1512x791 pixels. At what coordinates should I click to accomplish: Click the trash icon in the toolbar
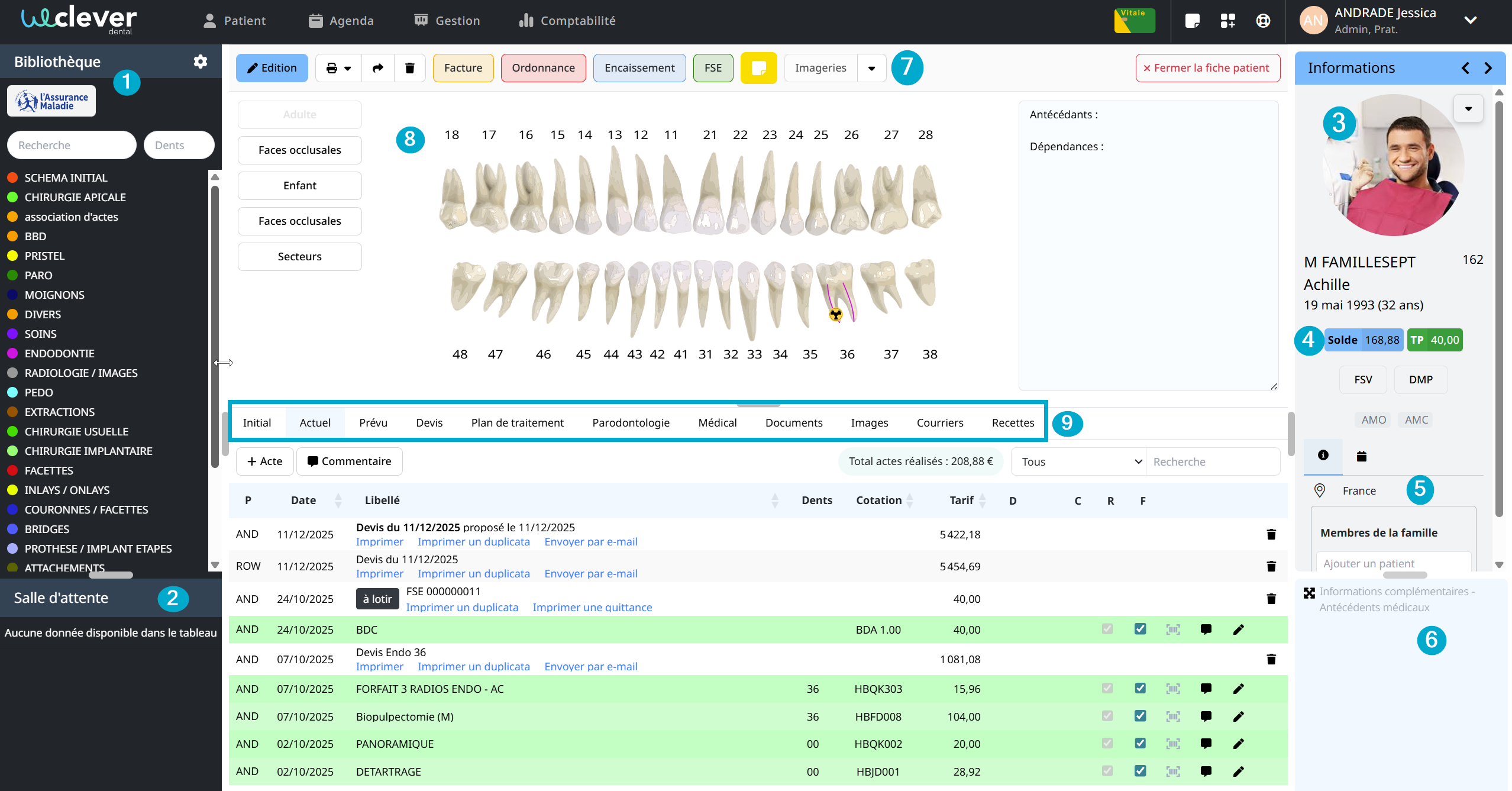point(409,68)
